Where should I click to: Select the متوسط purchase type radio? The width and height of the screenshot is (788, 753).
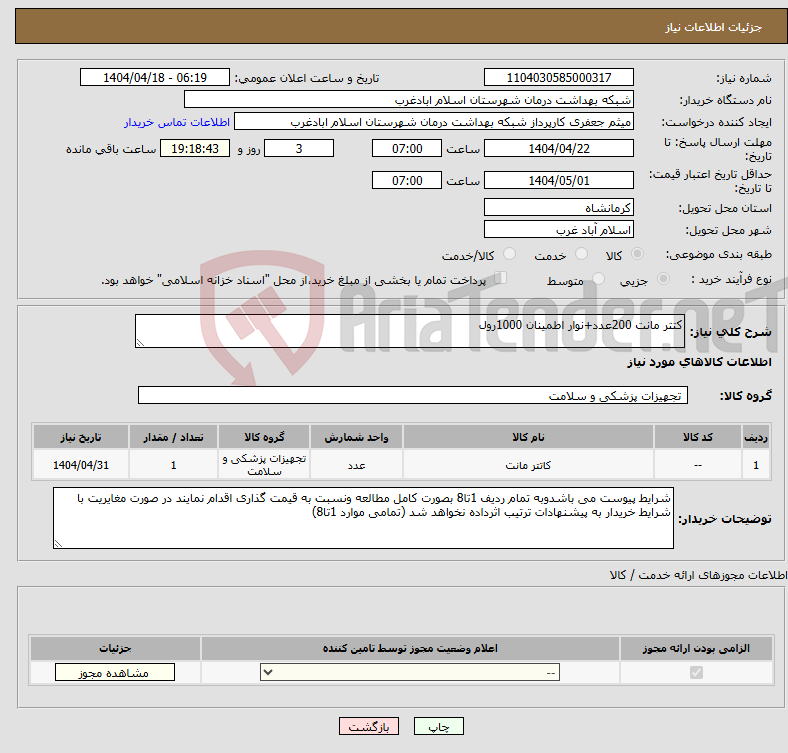598,278
